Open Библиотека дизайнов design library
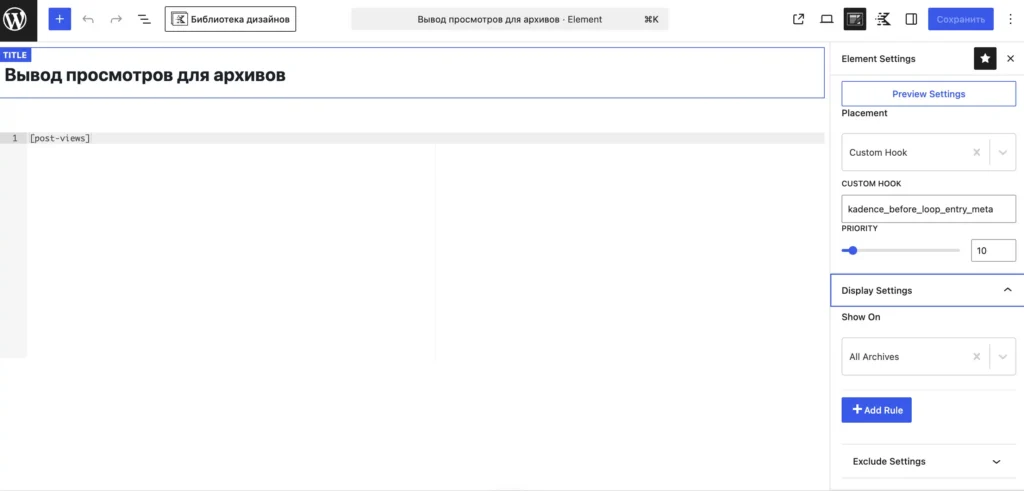1024x491 pixels. coord(231,19)
